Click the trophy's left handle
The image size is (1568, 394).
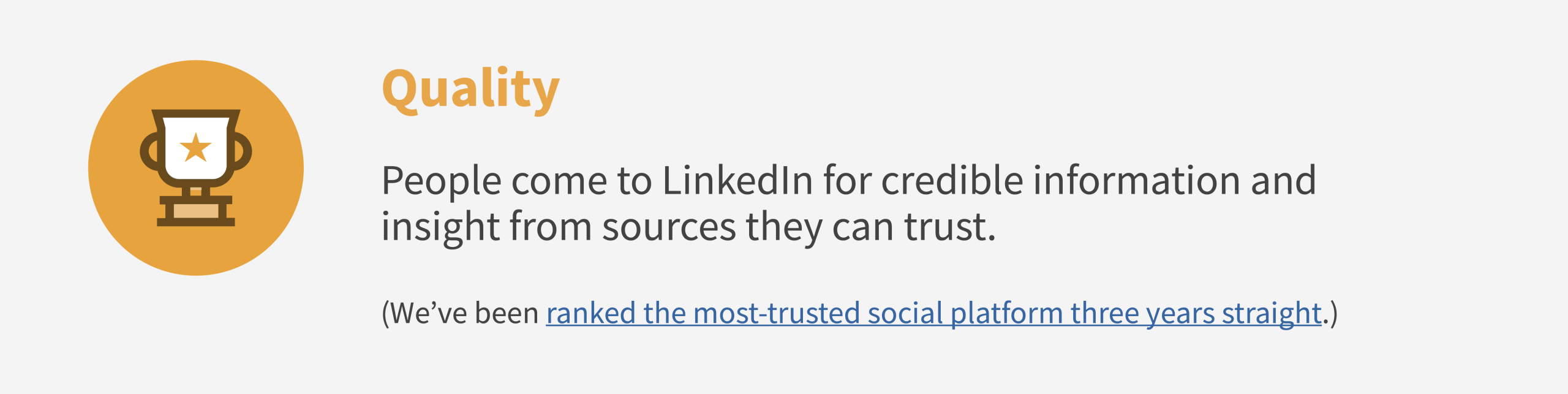[x=149, y=151]
